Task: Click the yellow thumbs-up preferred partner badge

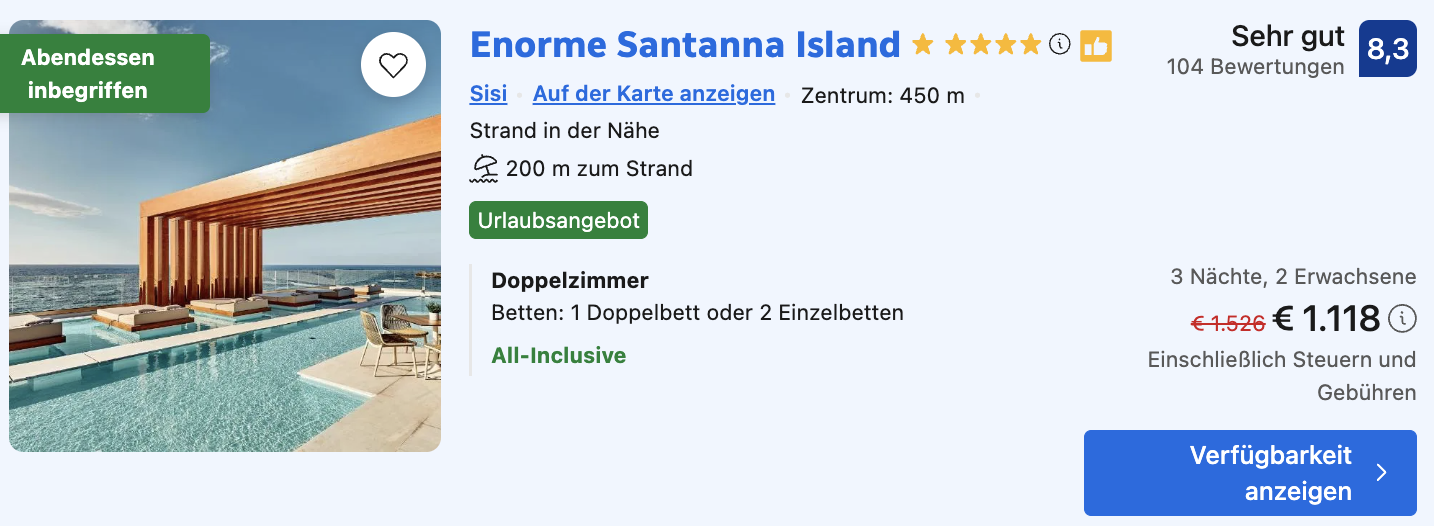Action: (x=1096, y=45)
